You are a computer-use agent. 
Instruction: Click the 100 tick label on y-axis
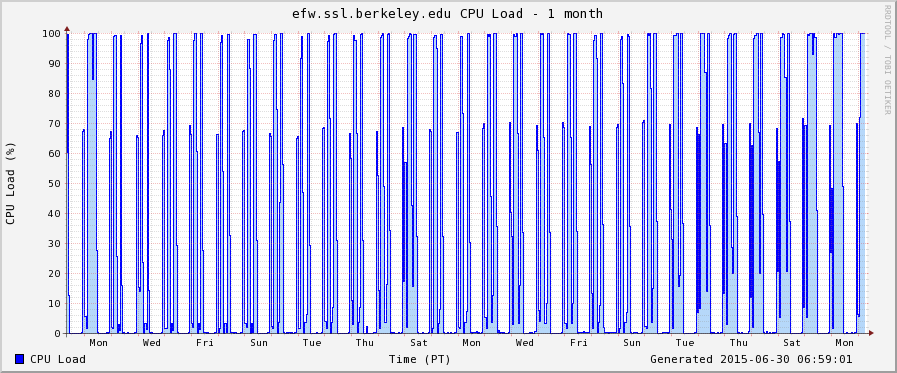tap(50, 33)
